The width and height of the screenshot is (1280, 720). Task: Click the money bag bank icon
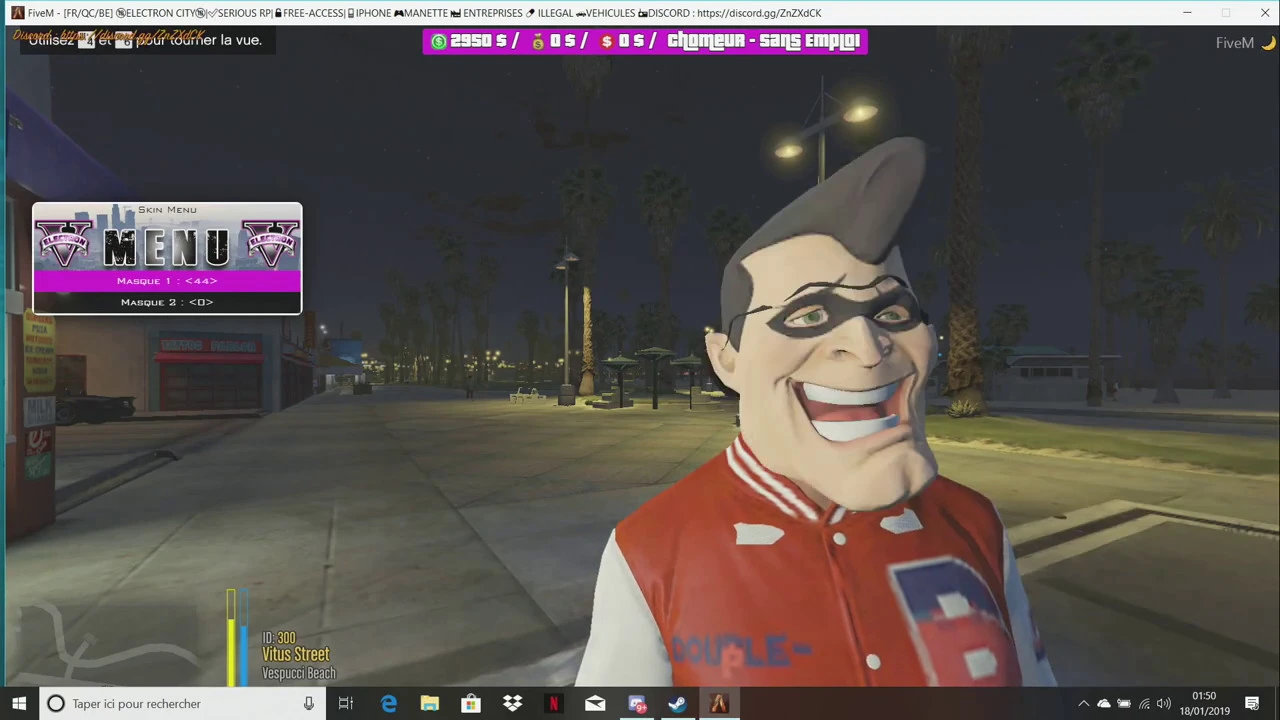point(539,42)
